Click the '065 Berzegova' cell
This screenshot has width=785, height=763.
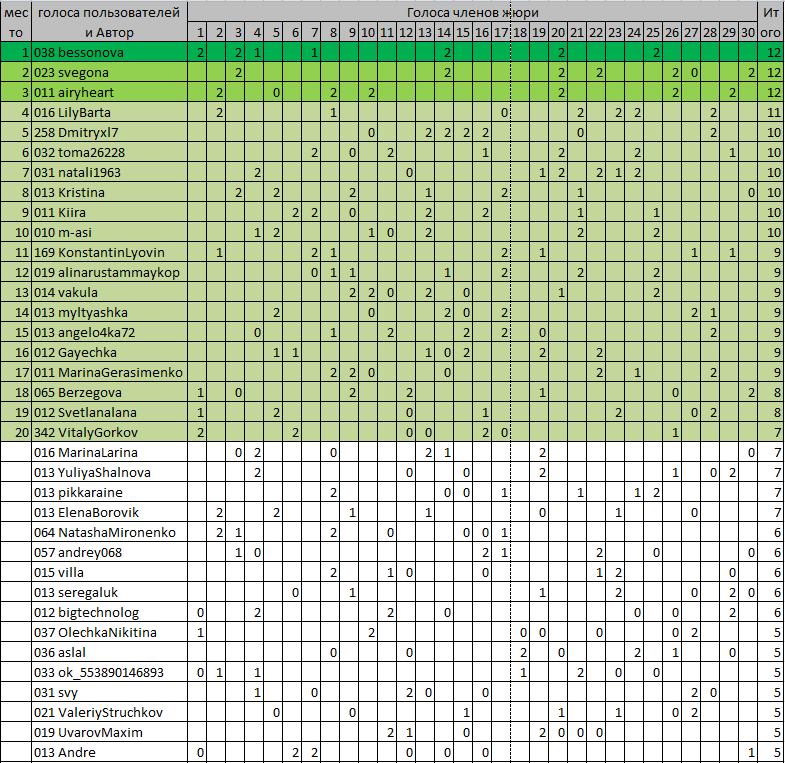pyautogui.click(x=109, y=393)
